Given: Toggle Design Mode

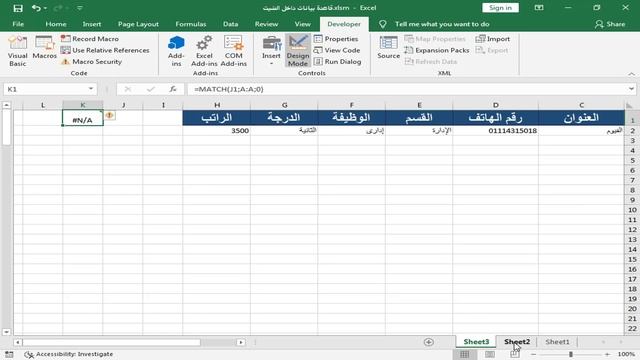Looking at the screenshot, I should pyautogui.click(x=298, y=51).
